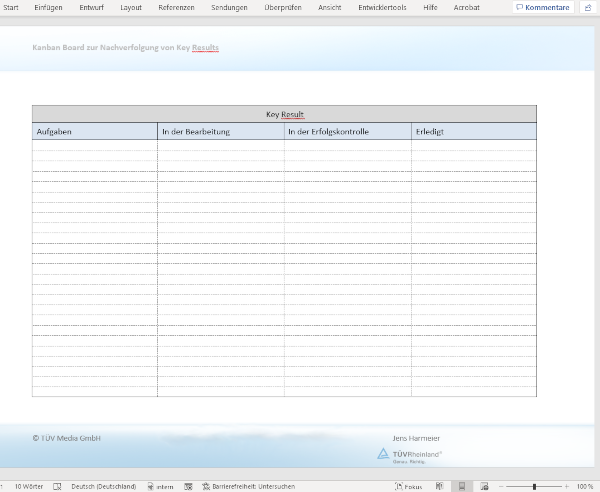Open the spell check proofing icon

click(x=56, y=486)
